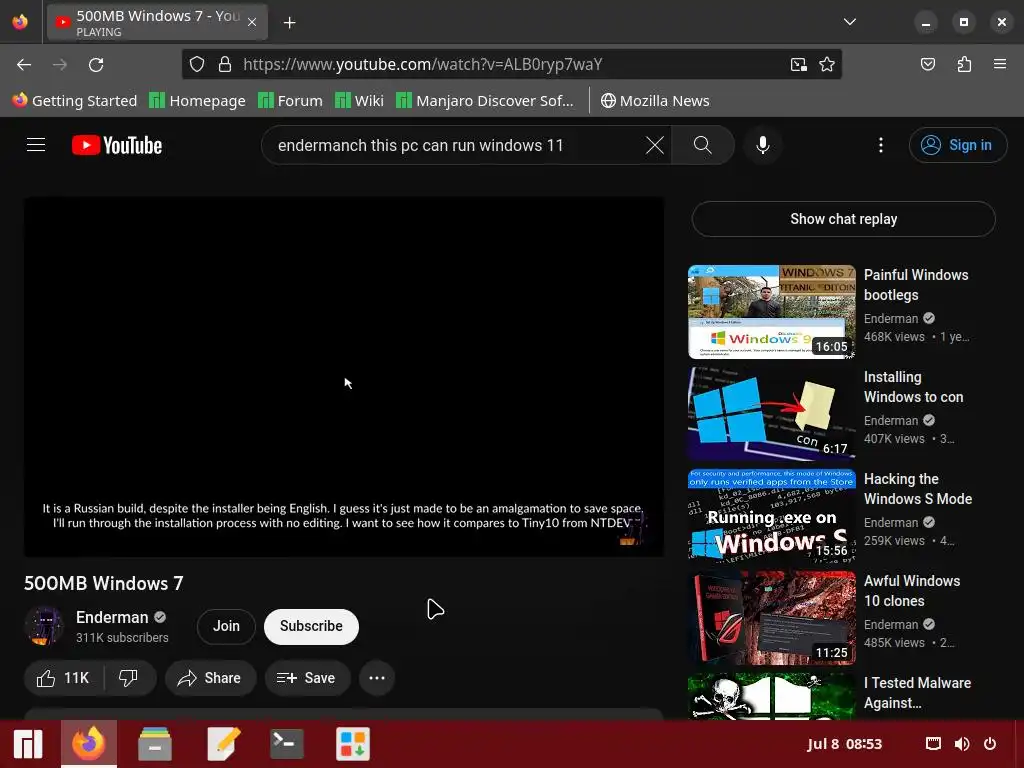Bookmark this page with the star

pos(827,64)
